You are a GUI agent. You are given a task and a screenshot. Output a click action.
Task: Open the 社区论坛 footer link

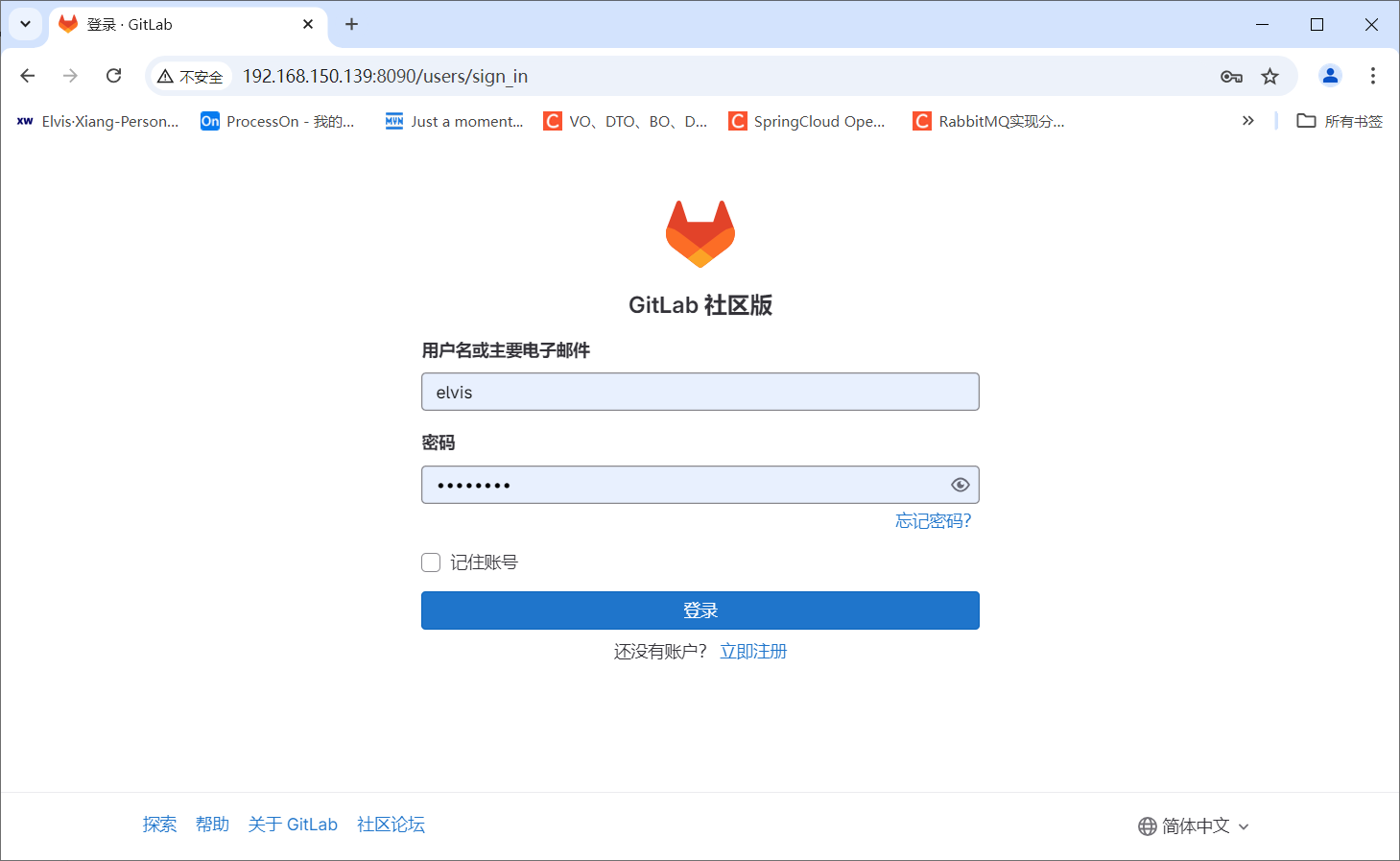point(391,825)
